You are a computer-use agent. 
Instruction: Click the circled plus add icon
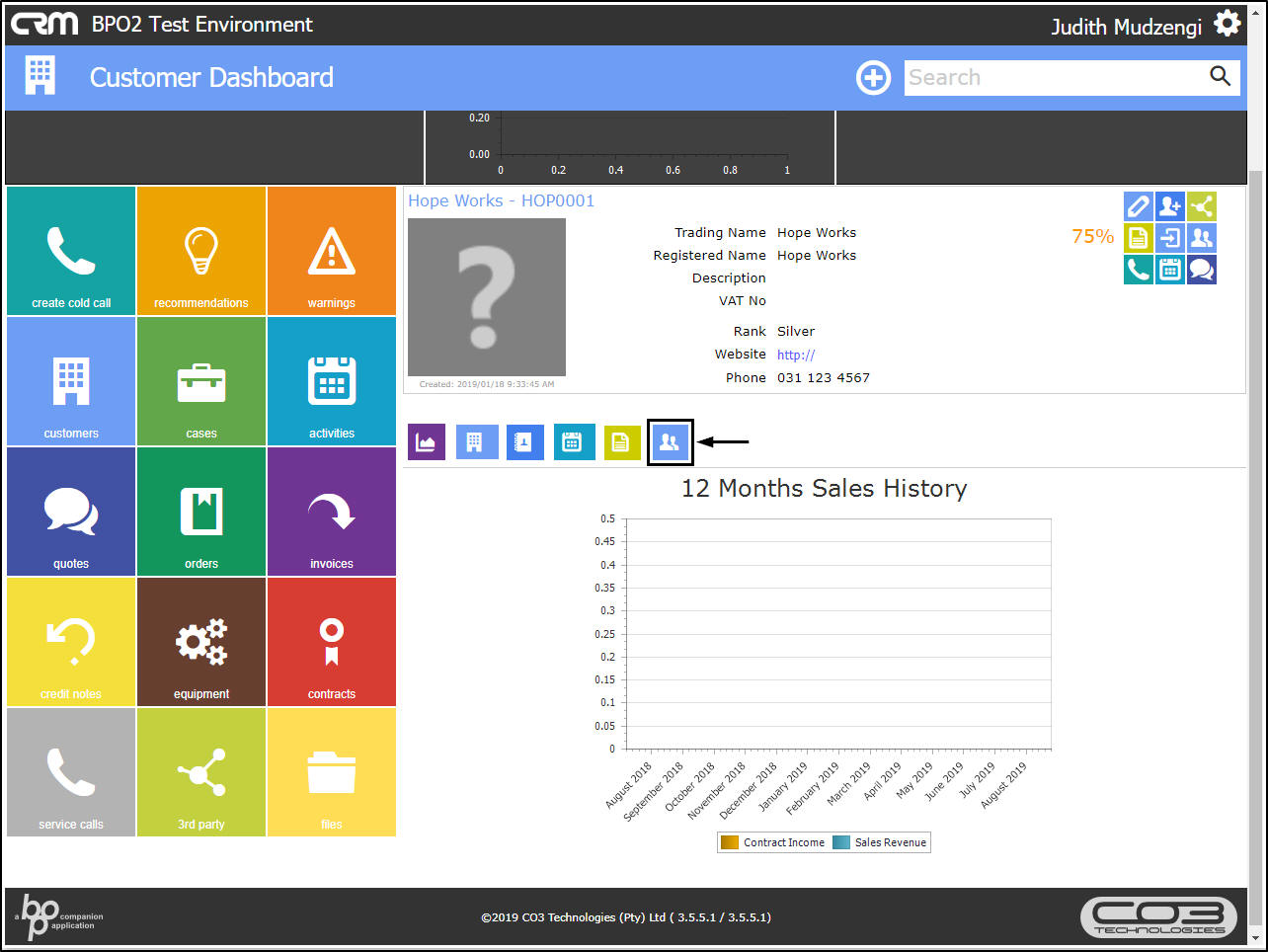point(873,77)
